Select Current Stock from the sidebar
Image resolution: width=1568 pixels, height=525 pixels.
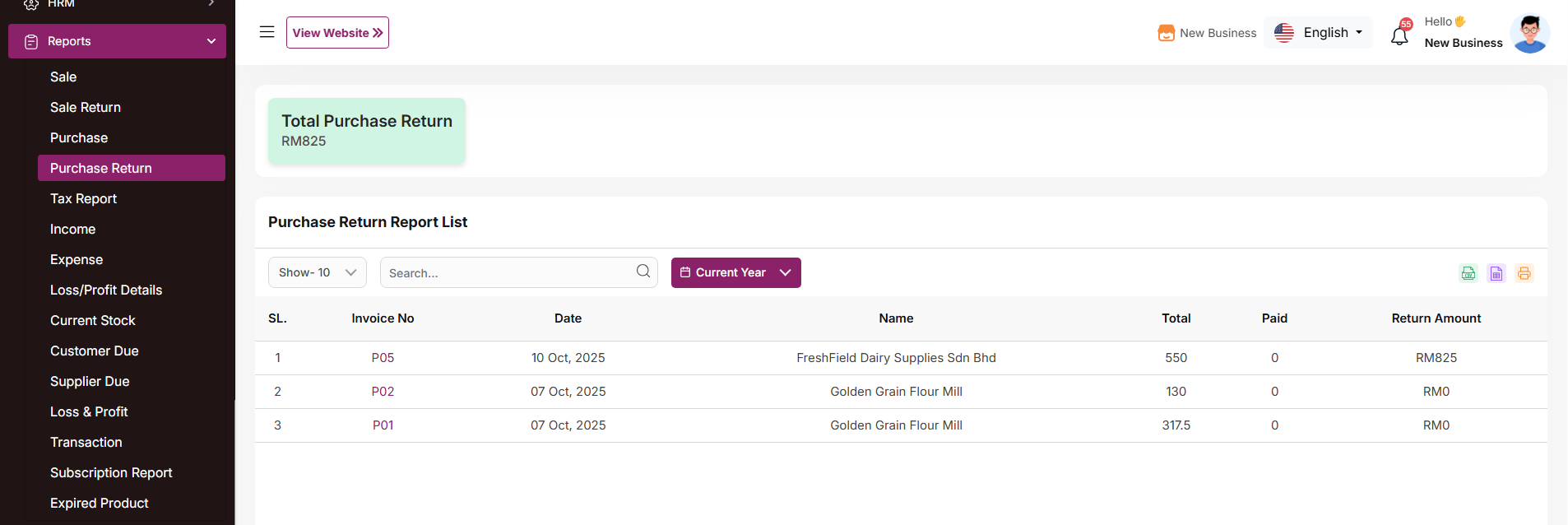tap(92, 320)
